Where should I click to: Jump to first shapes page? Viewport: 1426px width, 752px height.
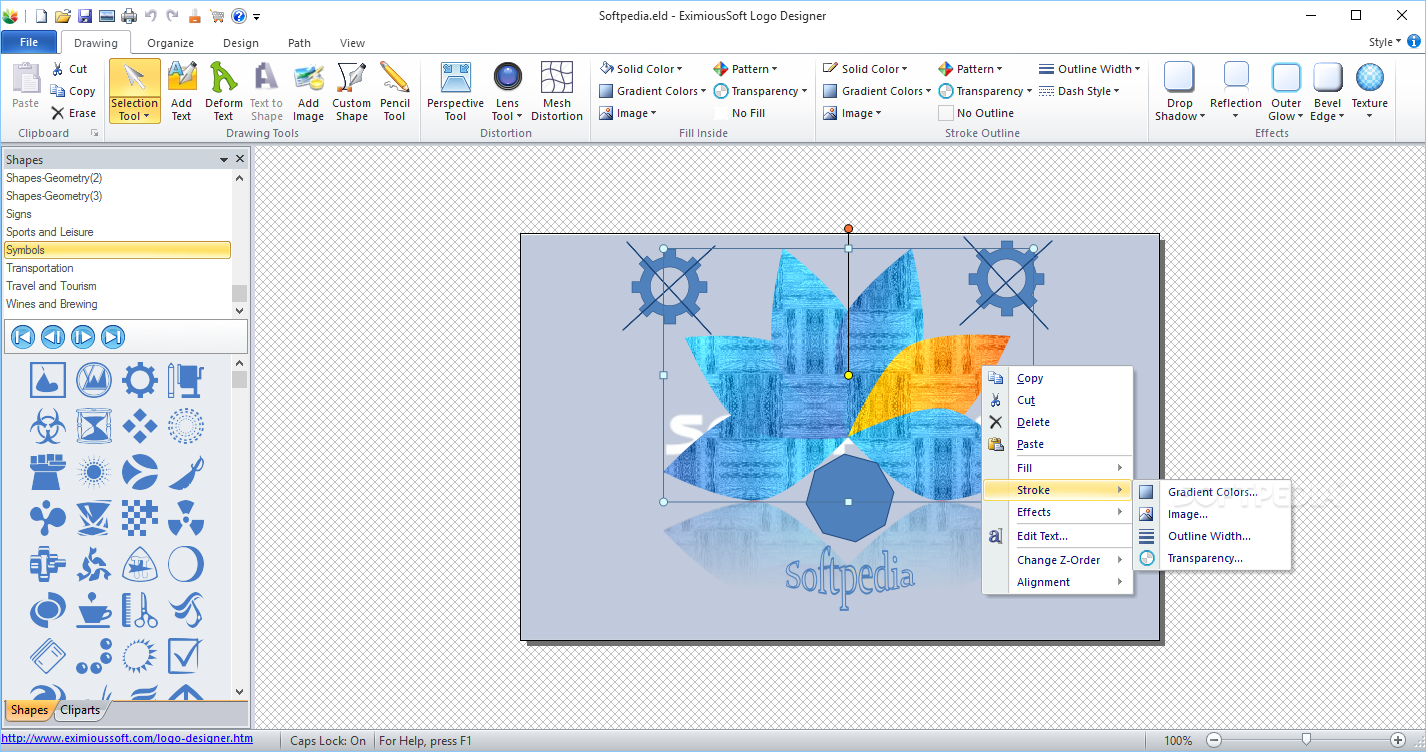click(x=23, y=337)
